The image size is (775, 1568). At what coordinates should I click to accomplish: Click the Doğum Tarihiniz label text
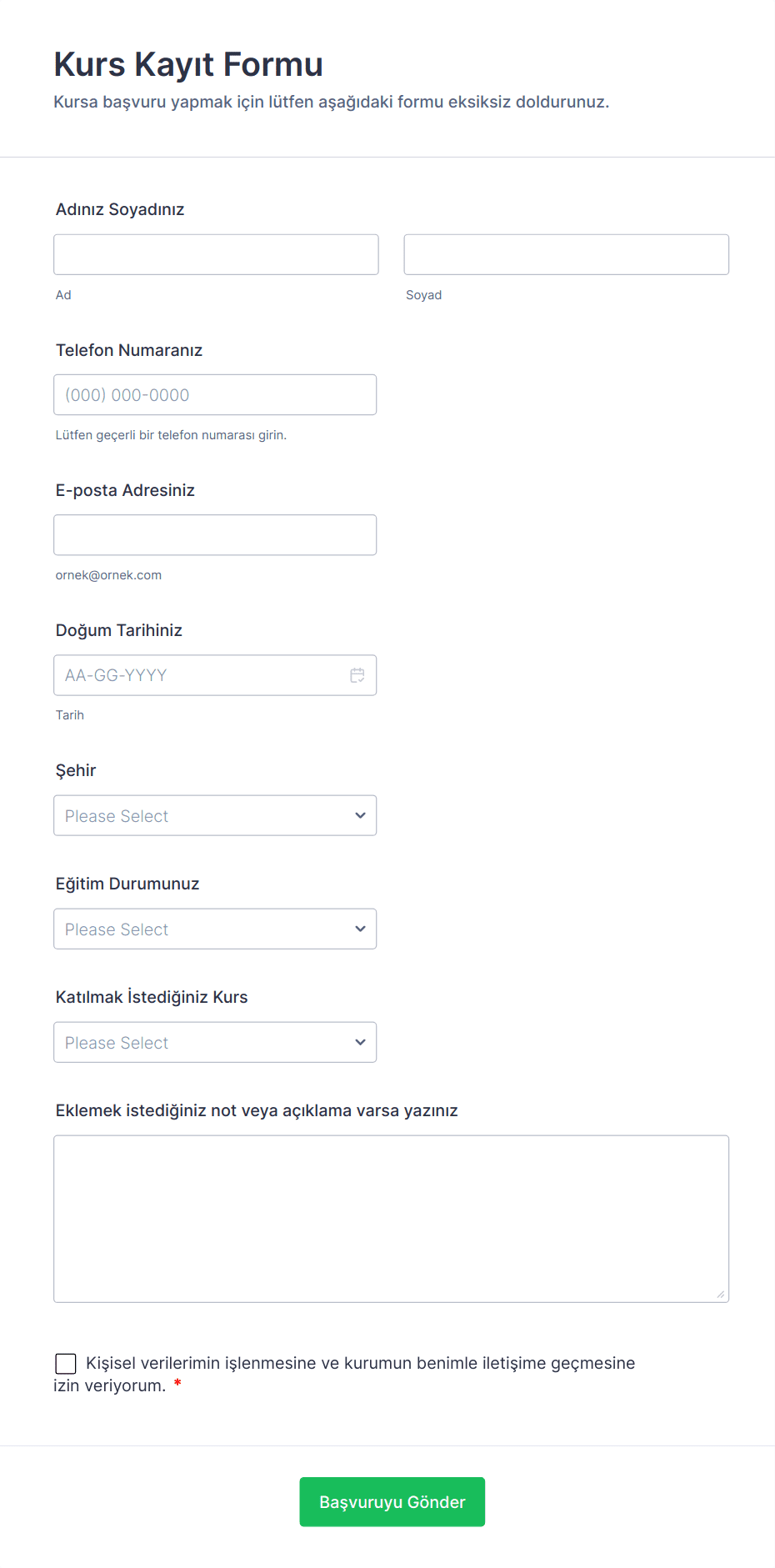click(119, 630)
